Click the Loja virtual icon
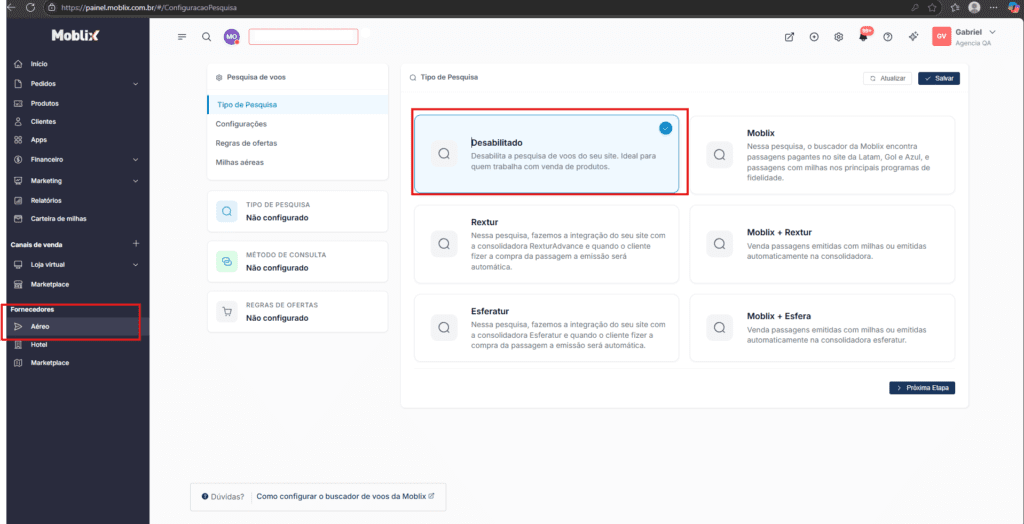This screenshot has width=1024, height=524. (x=18, y=265)
